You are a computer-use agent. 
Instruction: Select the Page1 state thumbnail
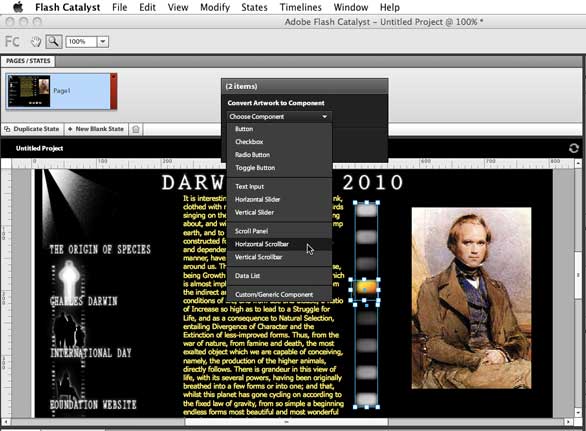[x=61, y=91]
